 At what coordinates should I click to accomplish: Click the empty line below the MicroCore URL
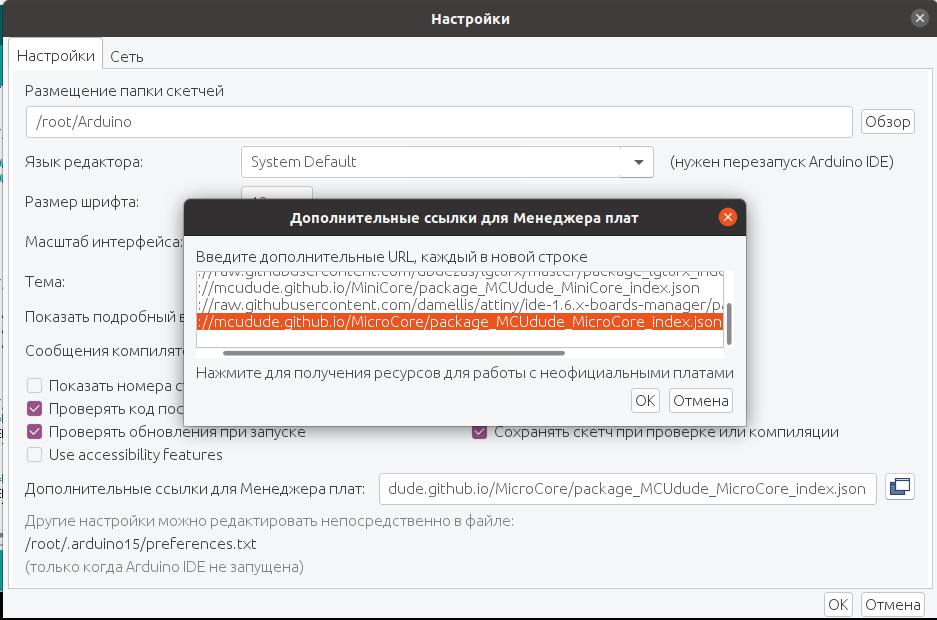(x=460, y=338)
